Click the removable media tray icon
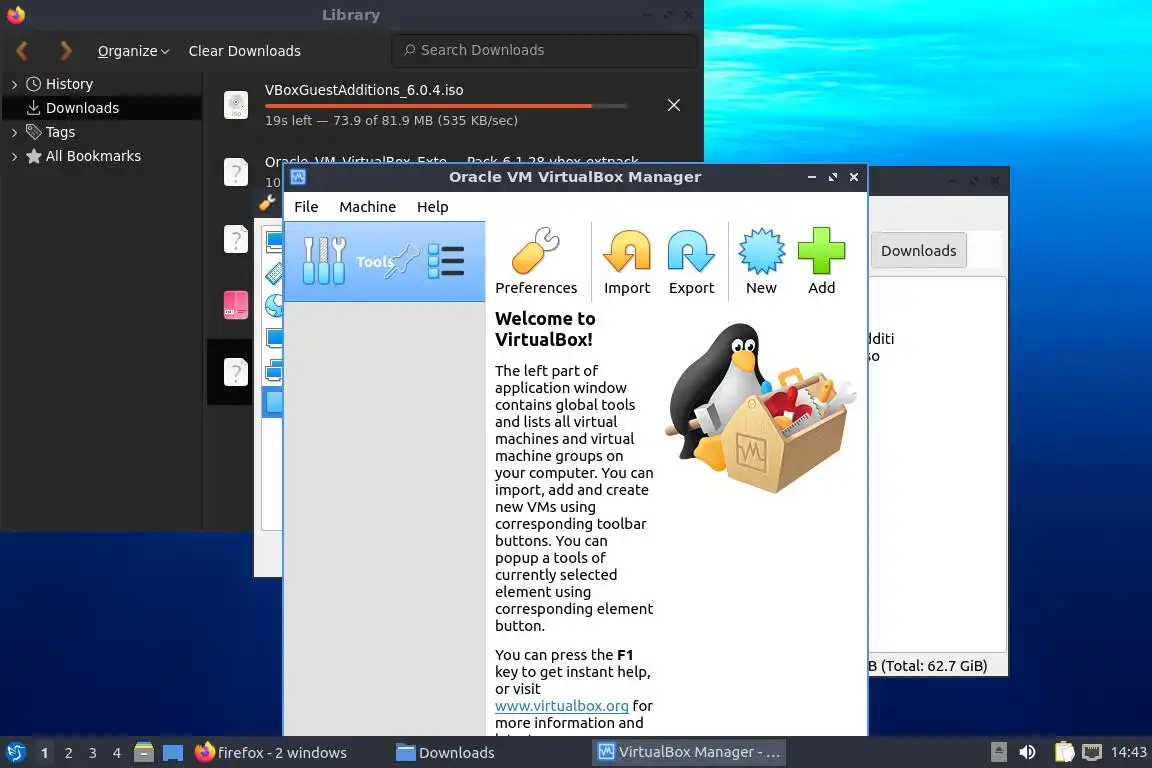 point(998,752)
